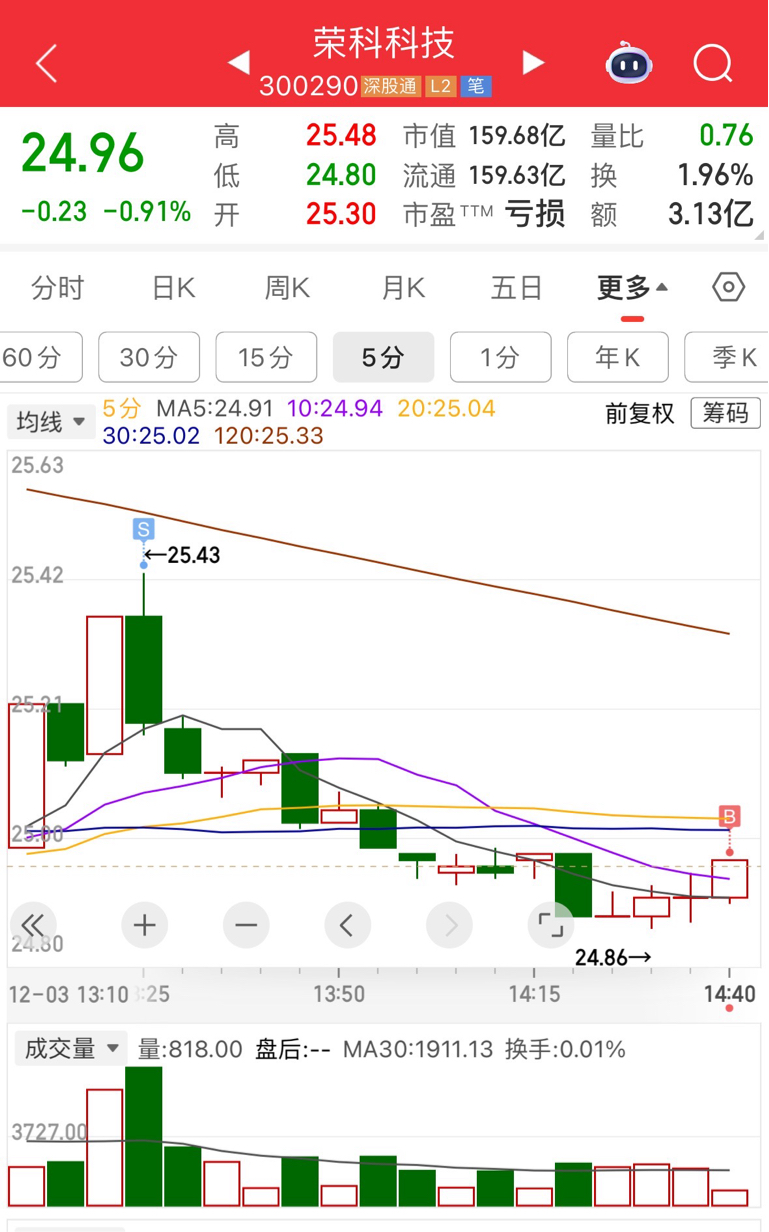Go back with the left chevron
The height and width of the screenshot is (1232, 769).
click(x=47, y=64)
